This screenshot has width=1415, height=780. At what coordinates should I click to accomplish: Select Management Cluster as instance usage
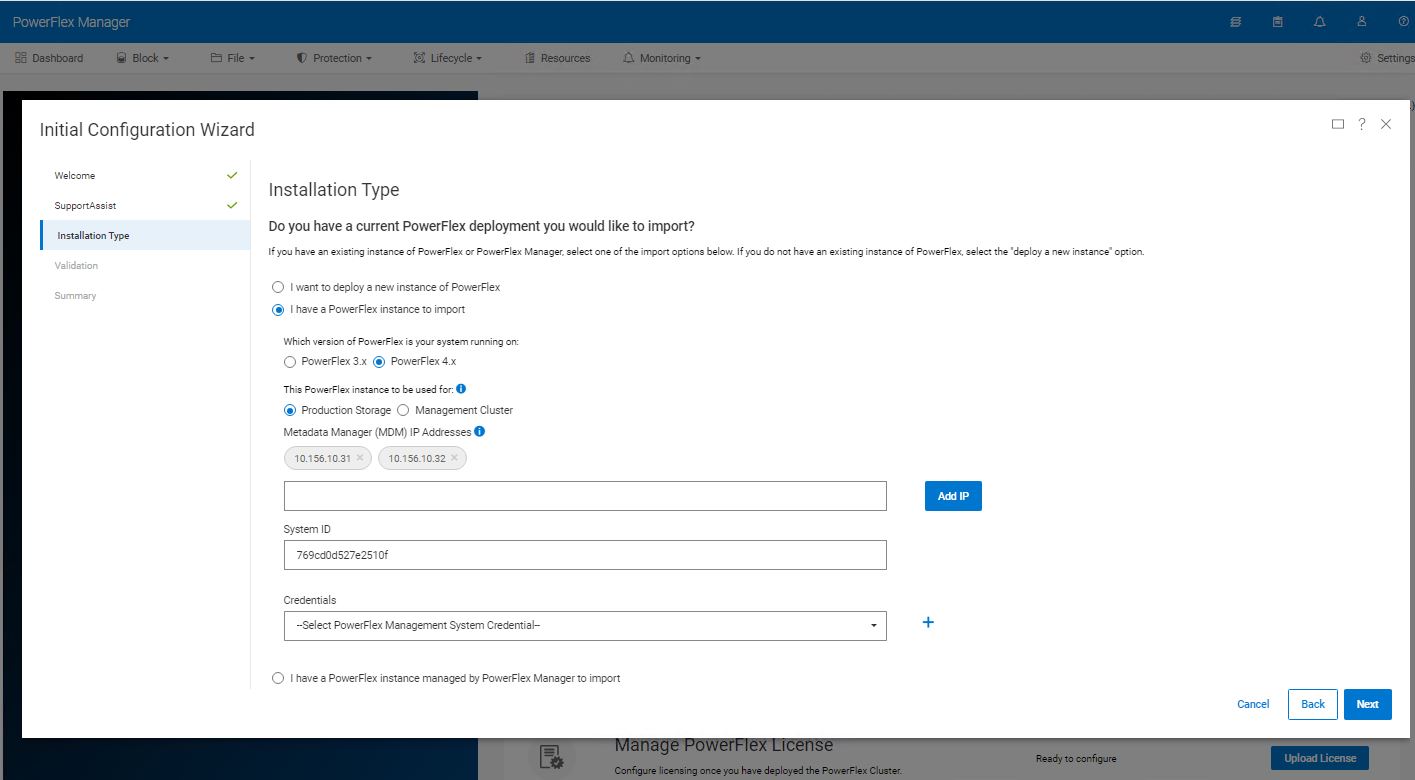coord(402,410)
